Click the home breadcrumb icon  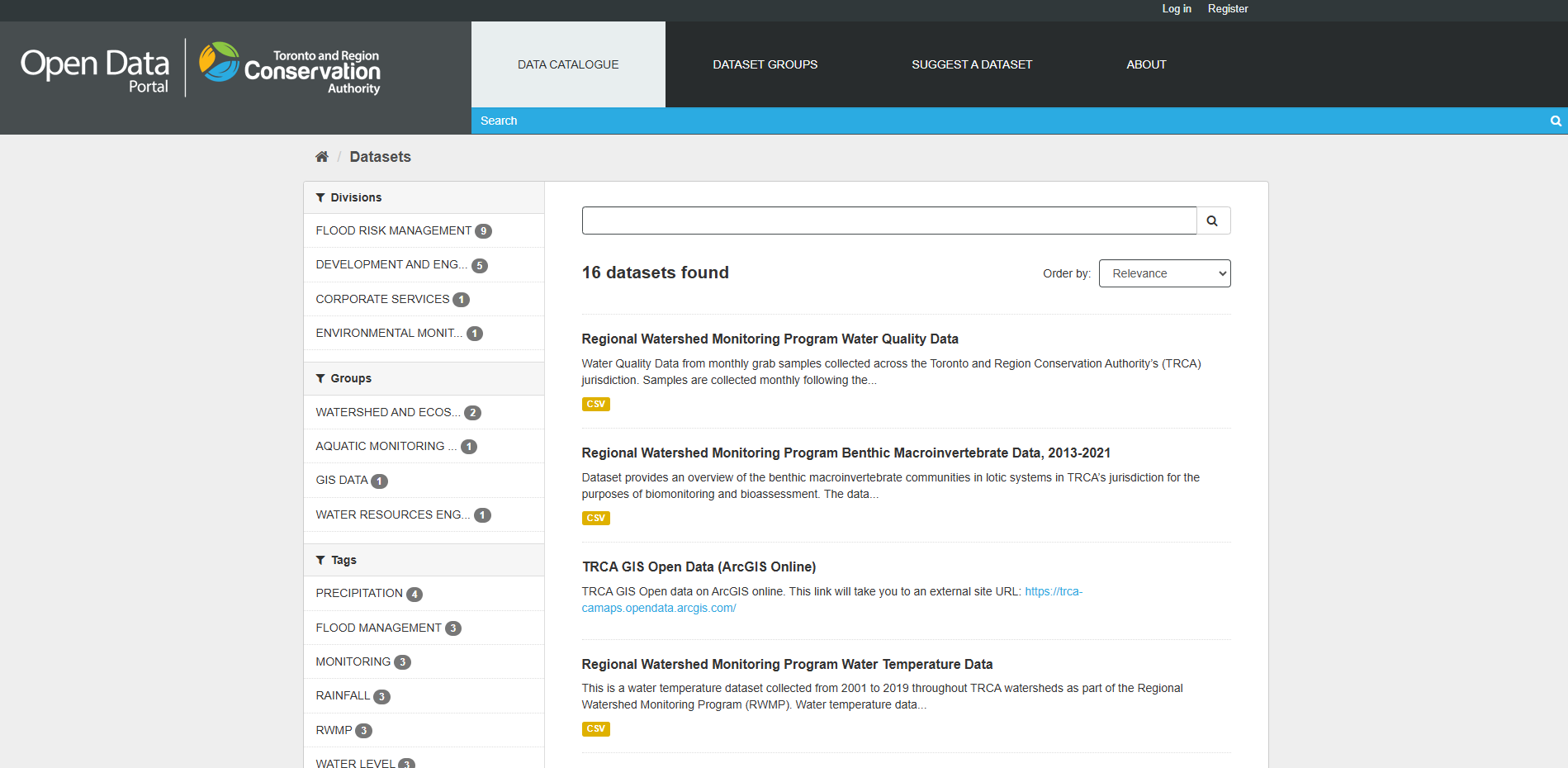[x=322, y=157]
